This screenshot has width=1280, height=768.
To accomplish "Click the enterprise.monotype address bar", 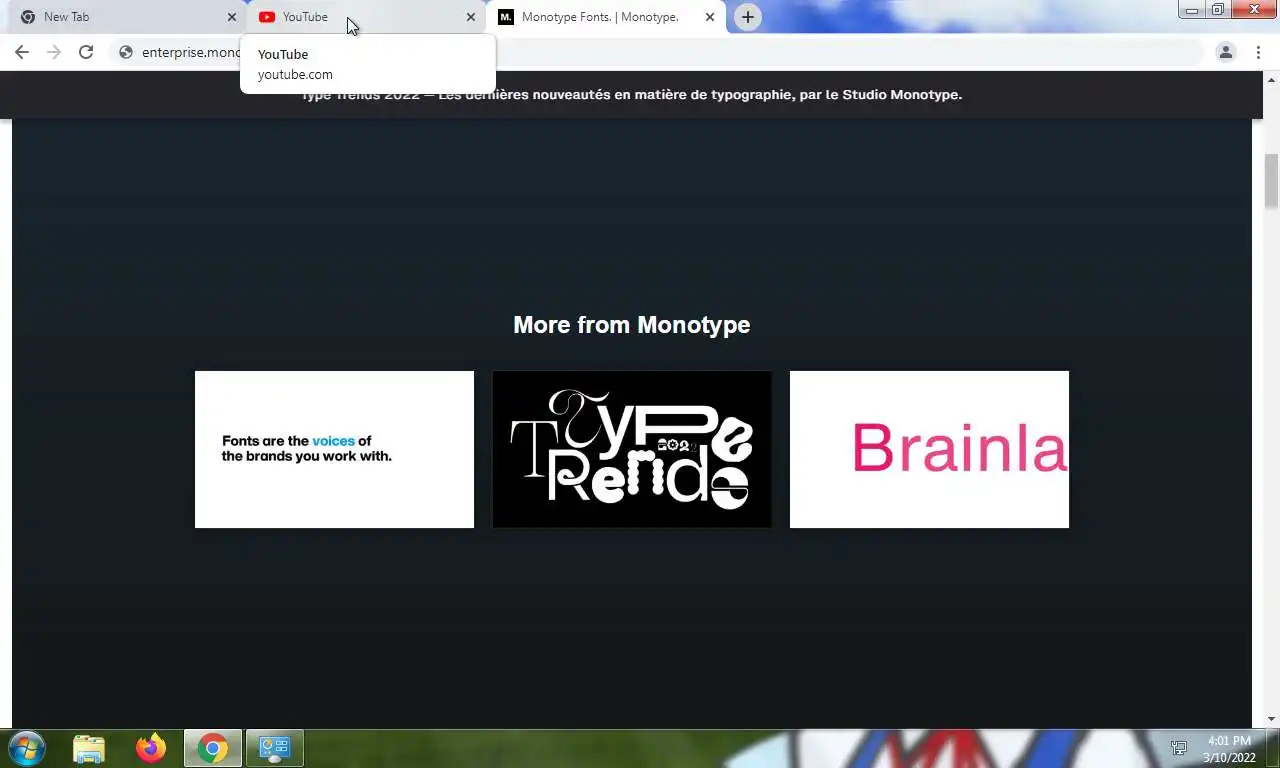I will click(655, 52).
